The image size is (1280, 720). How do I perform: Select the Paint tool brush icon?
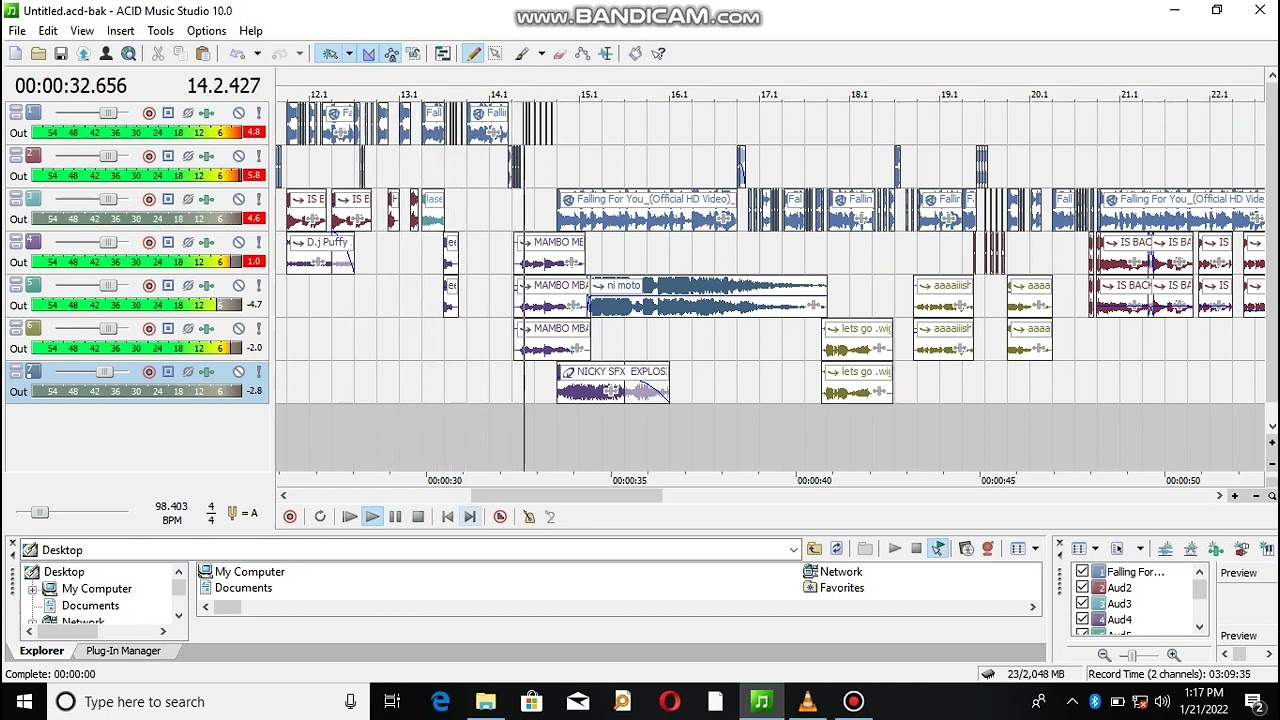coord(522,54)
